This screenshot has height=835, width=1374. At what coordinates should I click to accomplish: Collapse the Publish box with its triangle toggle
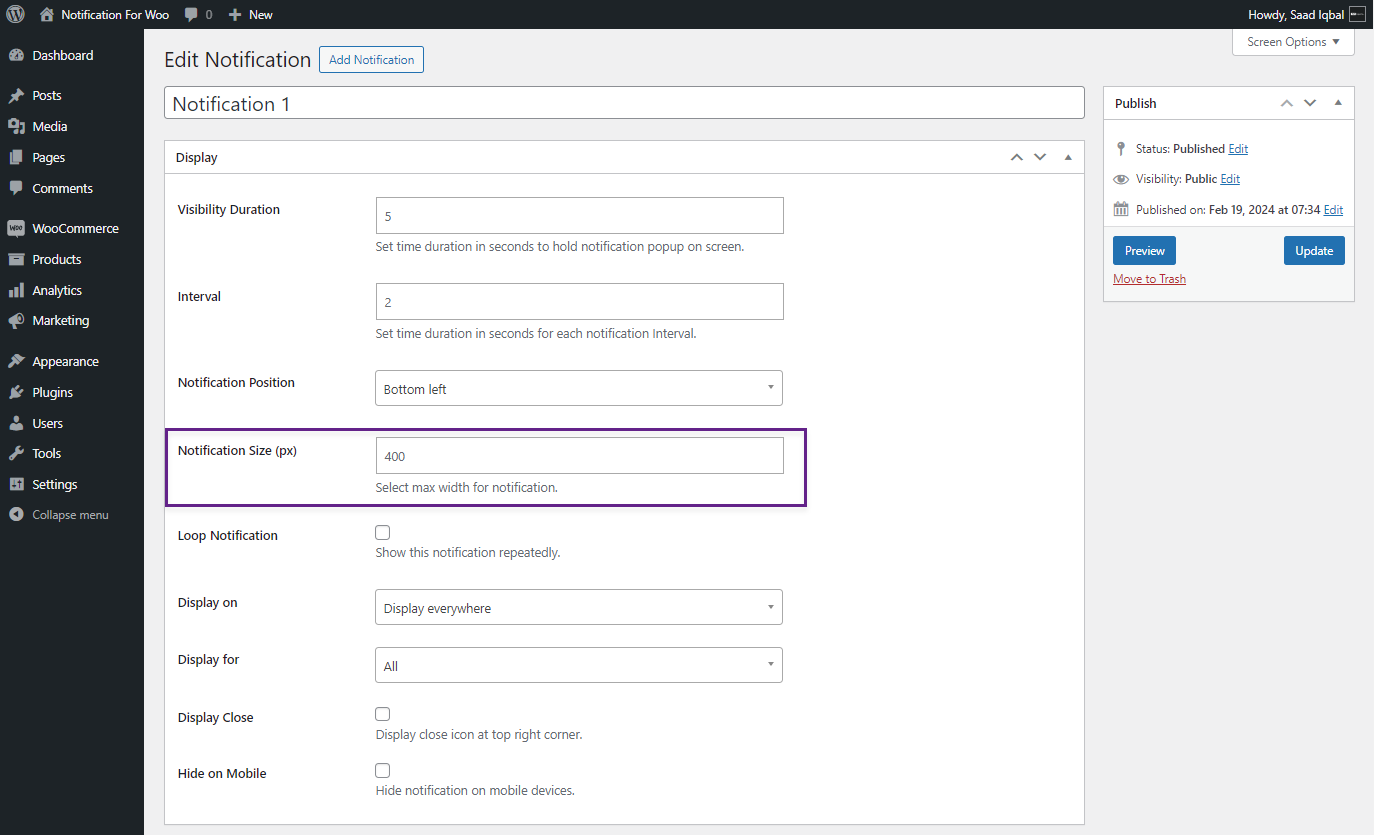pos(1338,103)
